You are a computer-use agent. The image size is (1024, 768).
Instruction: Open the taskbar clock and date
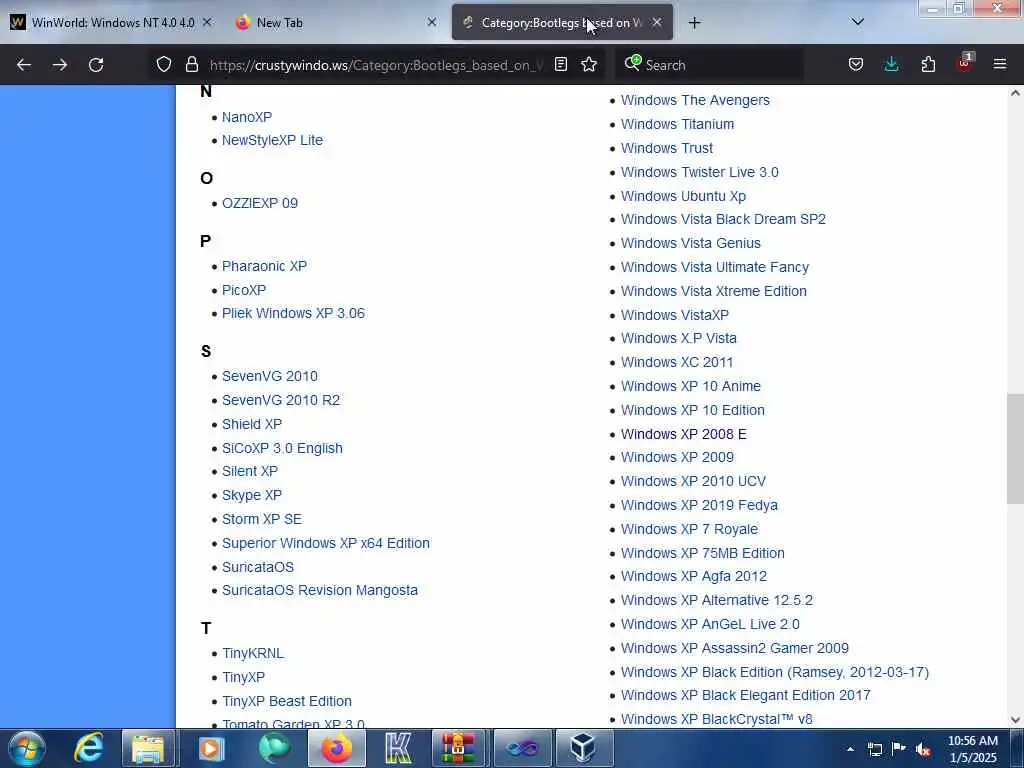pyautogui.click(x=972, y=749)
